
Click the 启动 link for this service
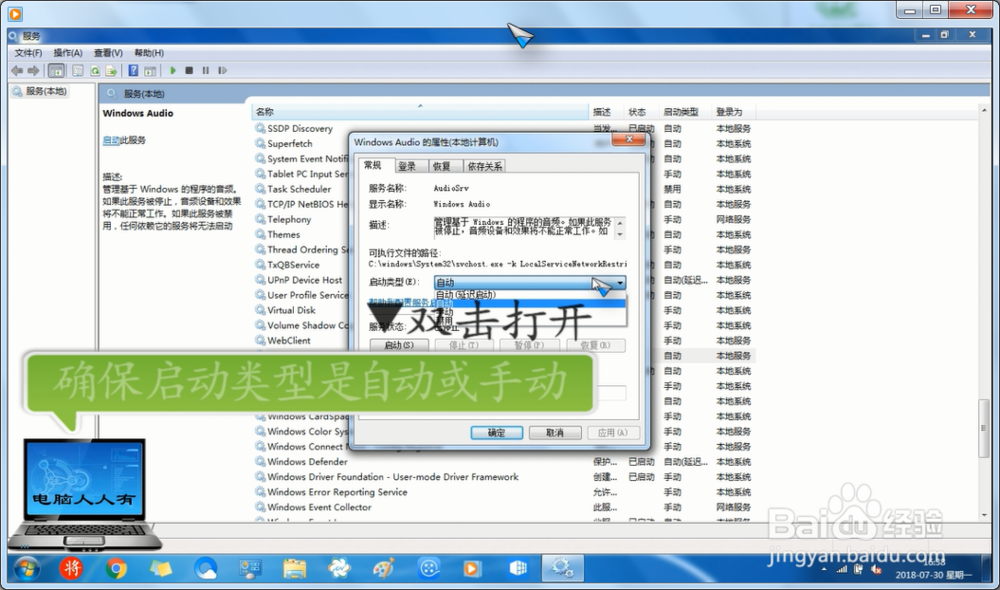(111, 140)
